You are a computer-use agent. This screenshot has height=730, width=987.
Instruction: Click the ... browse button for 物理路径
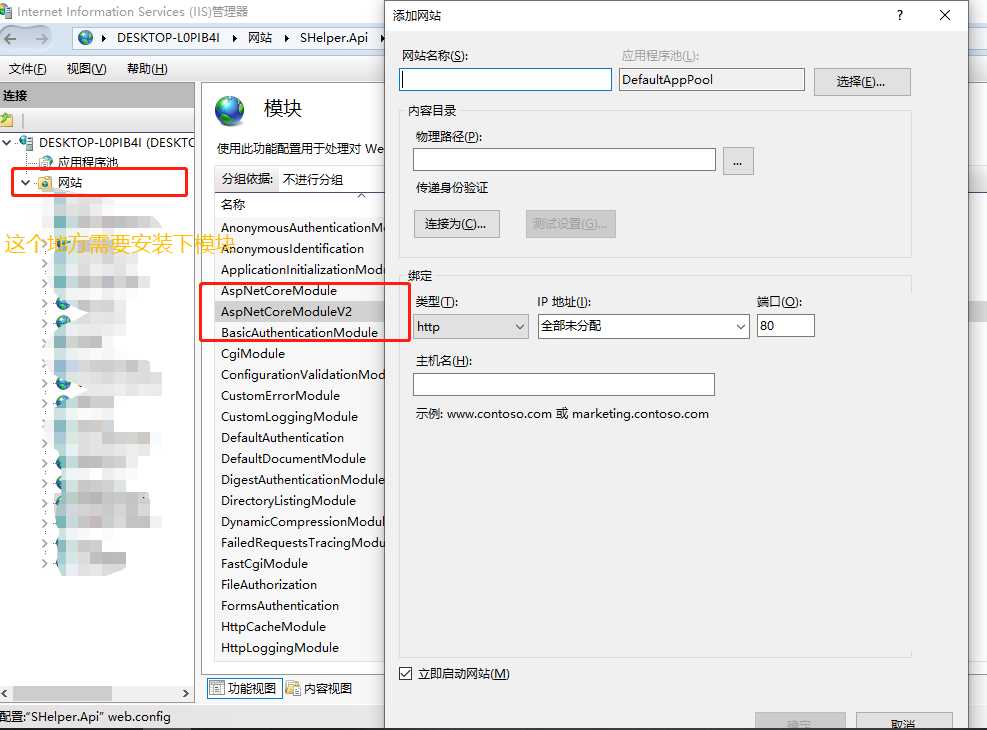(738, 161)
